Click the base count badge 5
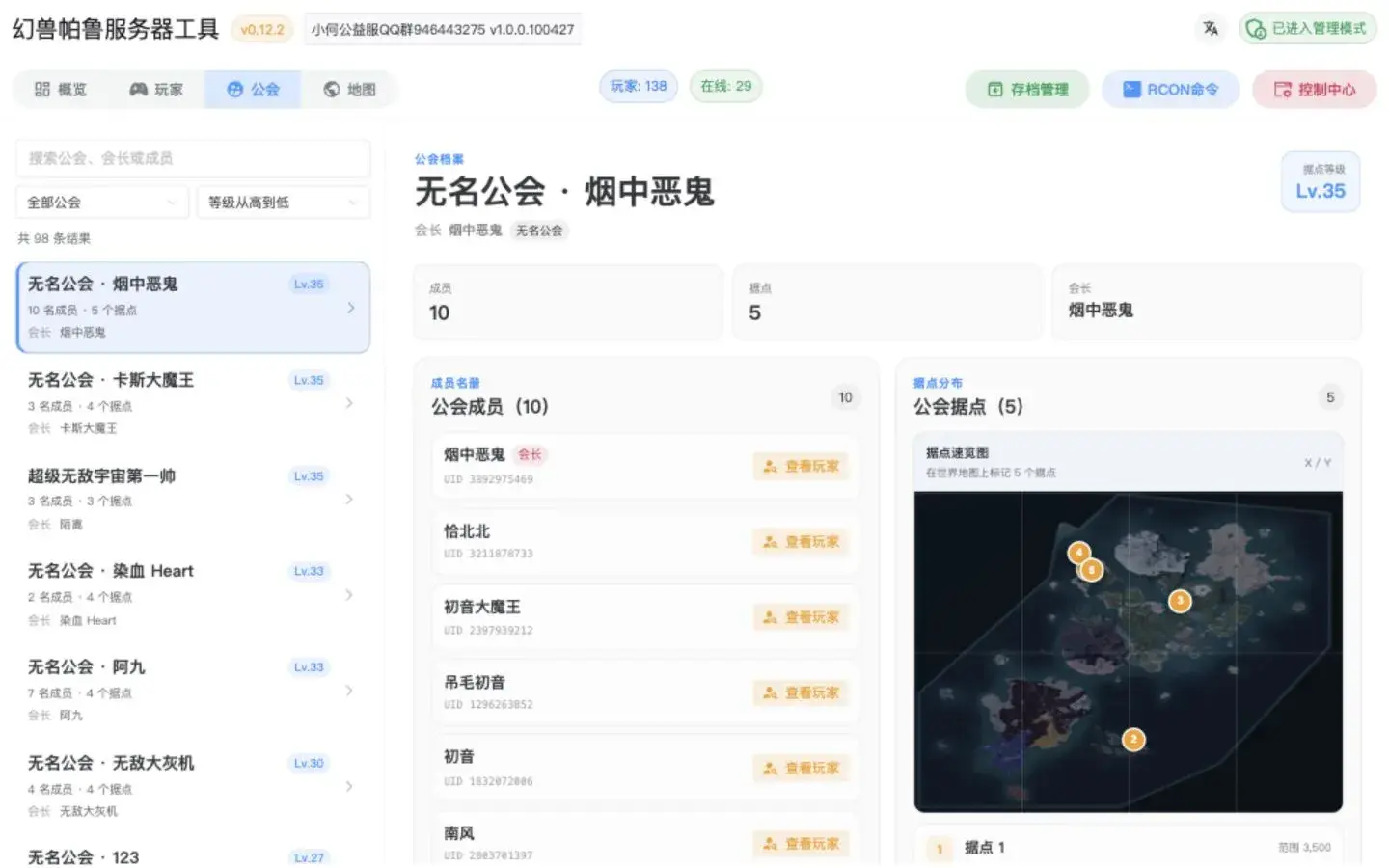The height and width of the screenshot is (868, 1389). pyautogui.click(x=1330, y=397)
